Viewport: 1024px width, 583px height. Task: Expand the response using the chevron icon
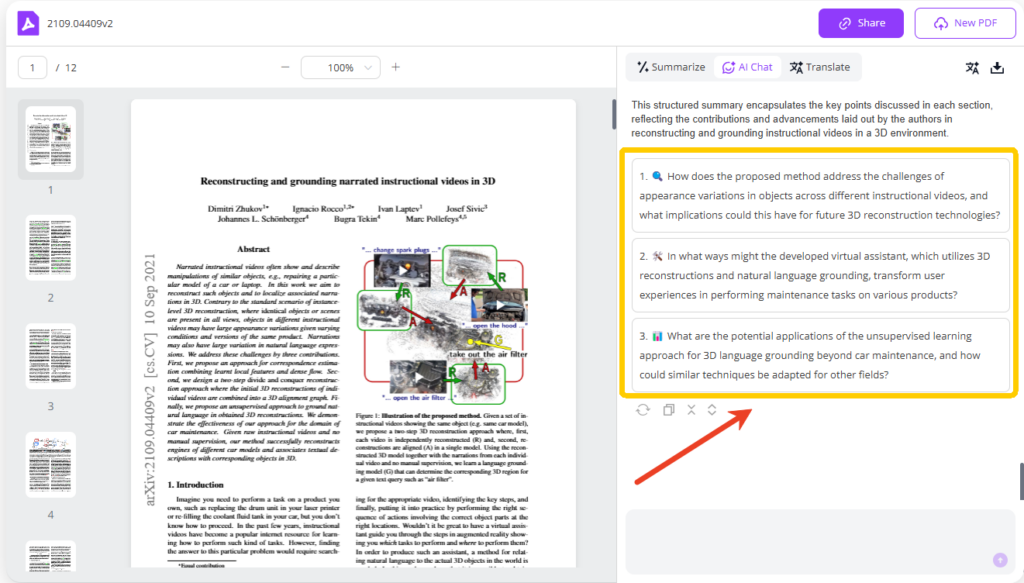coord(713,409)
